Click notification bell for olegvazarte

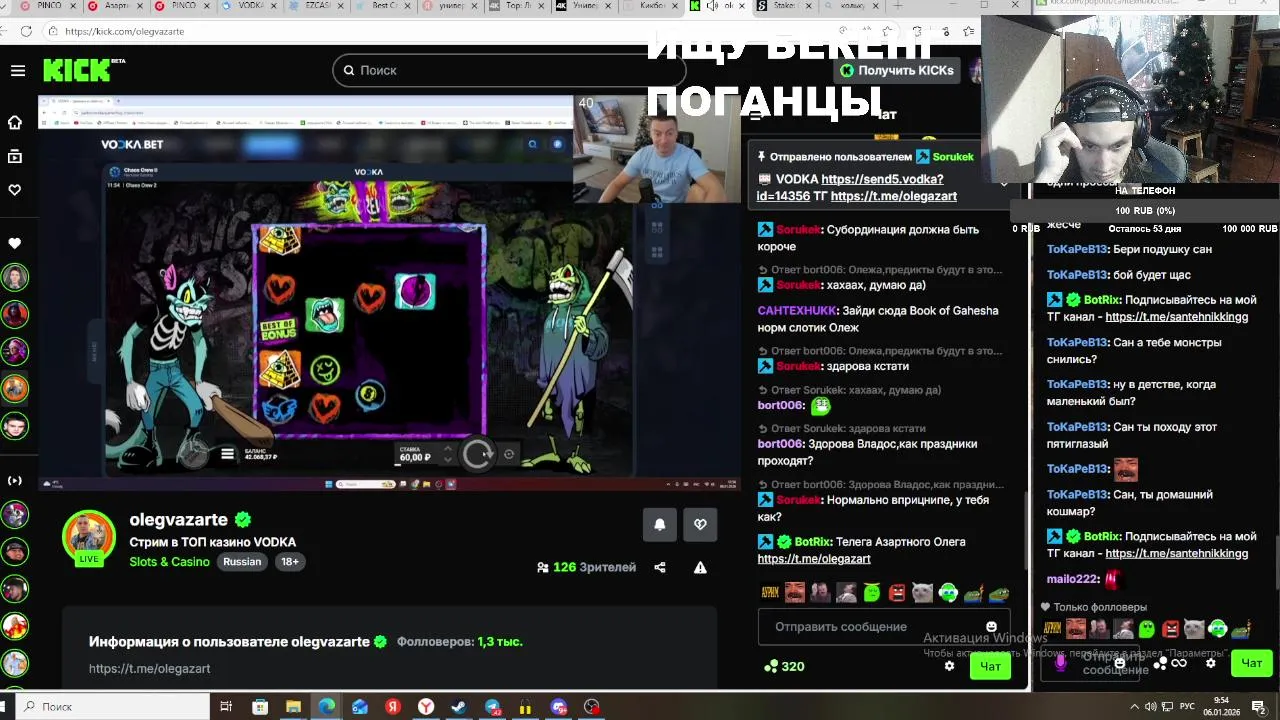(660, 524)
